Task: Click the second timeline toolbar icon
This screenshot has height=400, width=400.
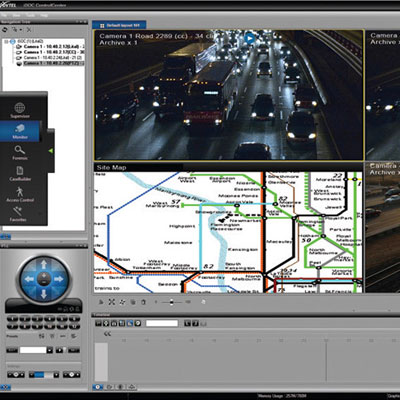Action: 106,323
